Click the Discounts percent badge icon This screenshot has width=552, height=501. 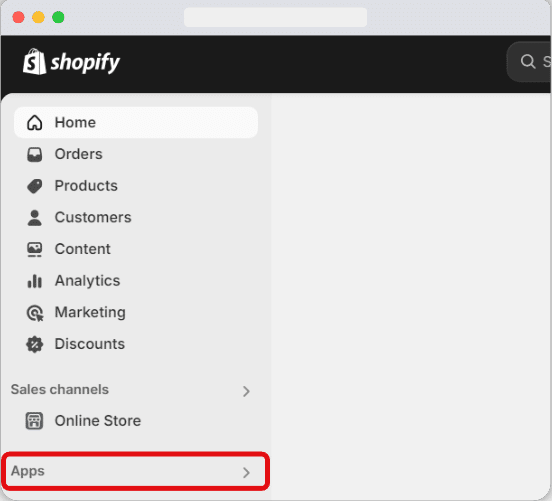(x=34, y=344)
